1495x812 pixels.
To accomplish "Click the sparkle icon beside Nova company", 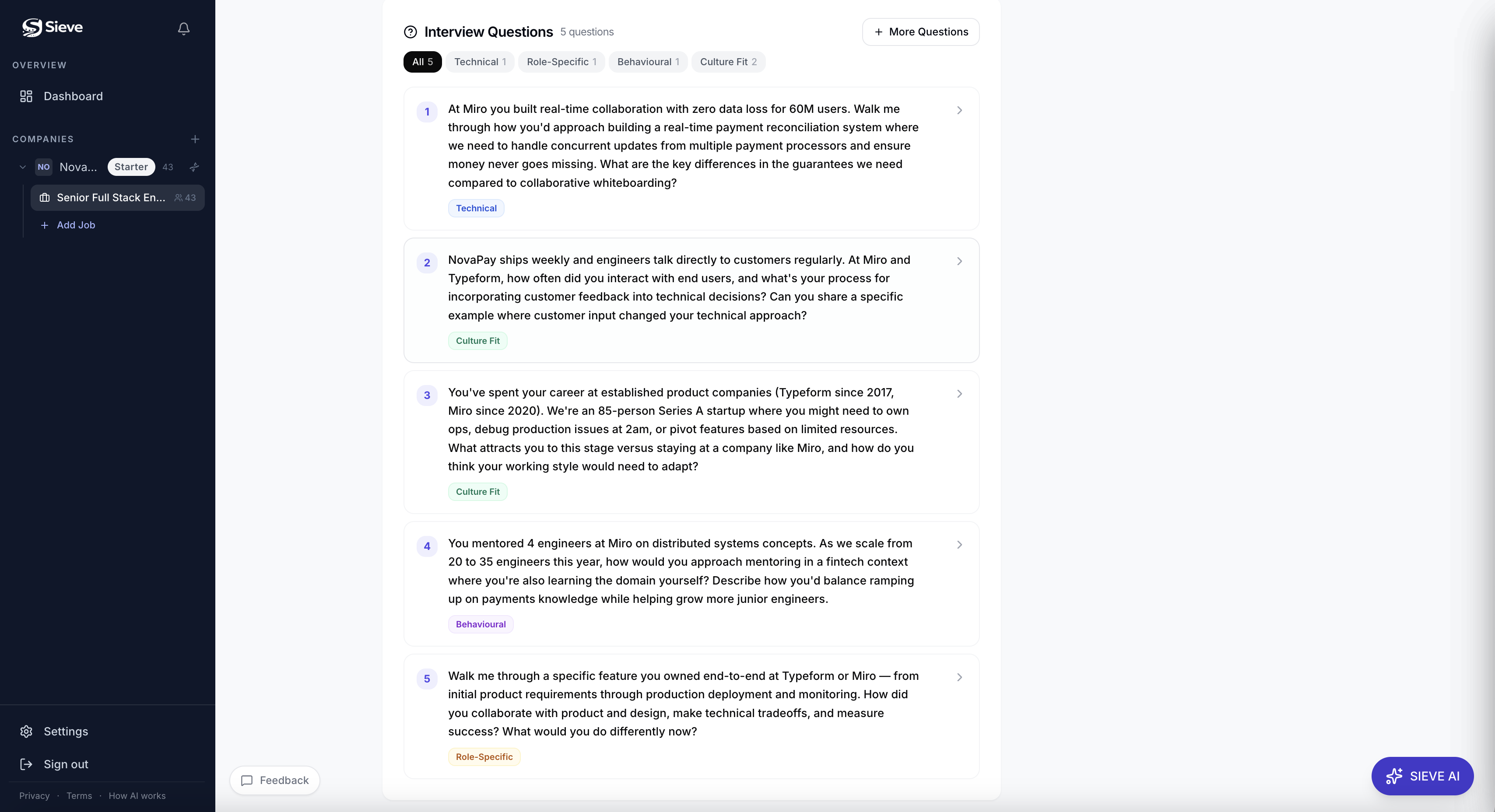I will [x=194, y=167].
